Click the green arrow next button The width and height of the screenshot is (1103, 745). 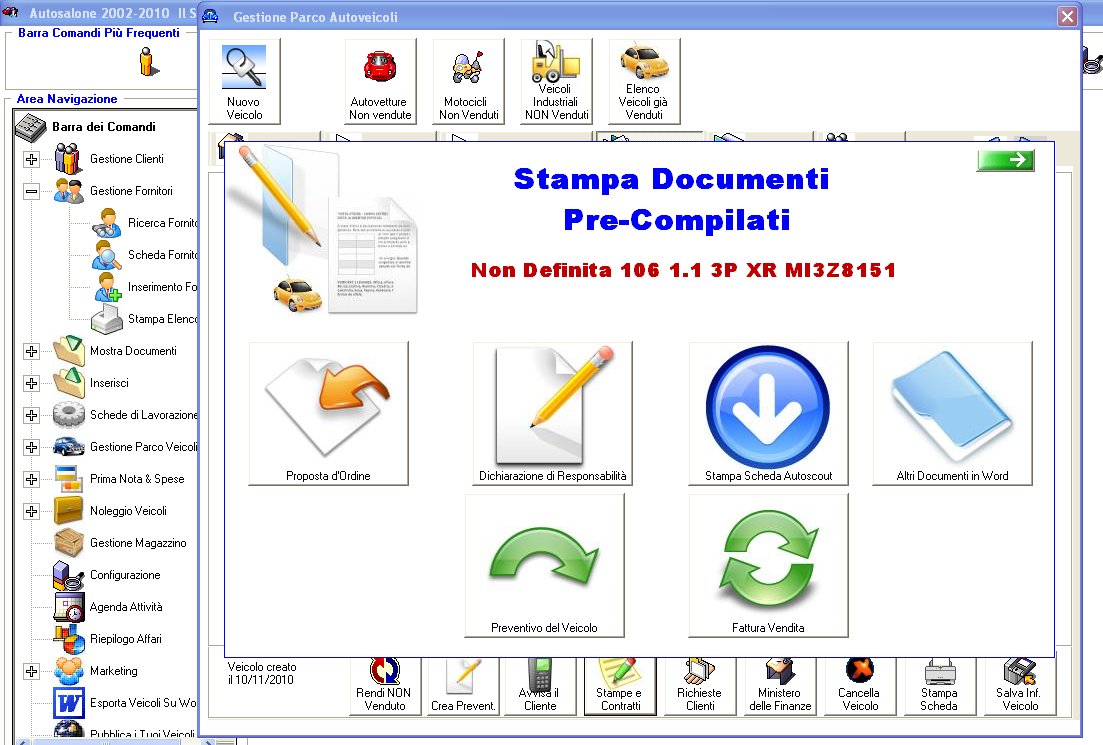(x=1006, y=160)
